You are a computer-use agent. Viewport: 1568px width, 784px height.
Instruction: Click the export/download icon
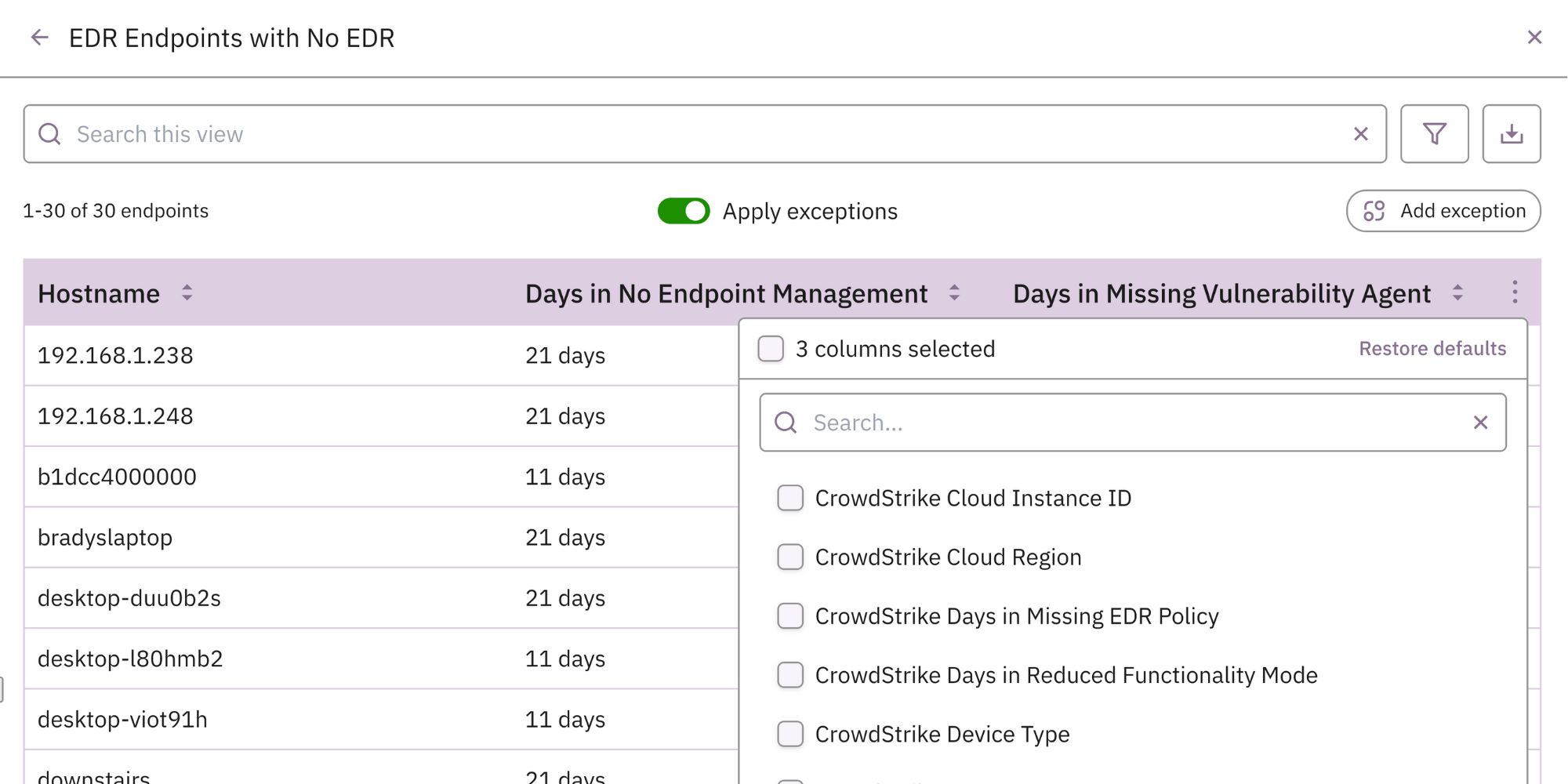click(x=1512, y=133)
